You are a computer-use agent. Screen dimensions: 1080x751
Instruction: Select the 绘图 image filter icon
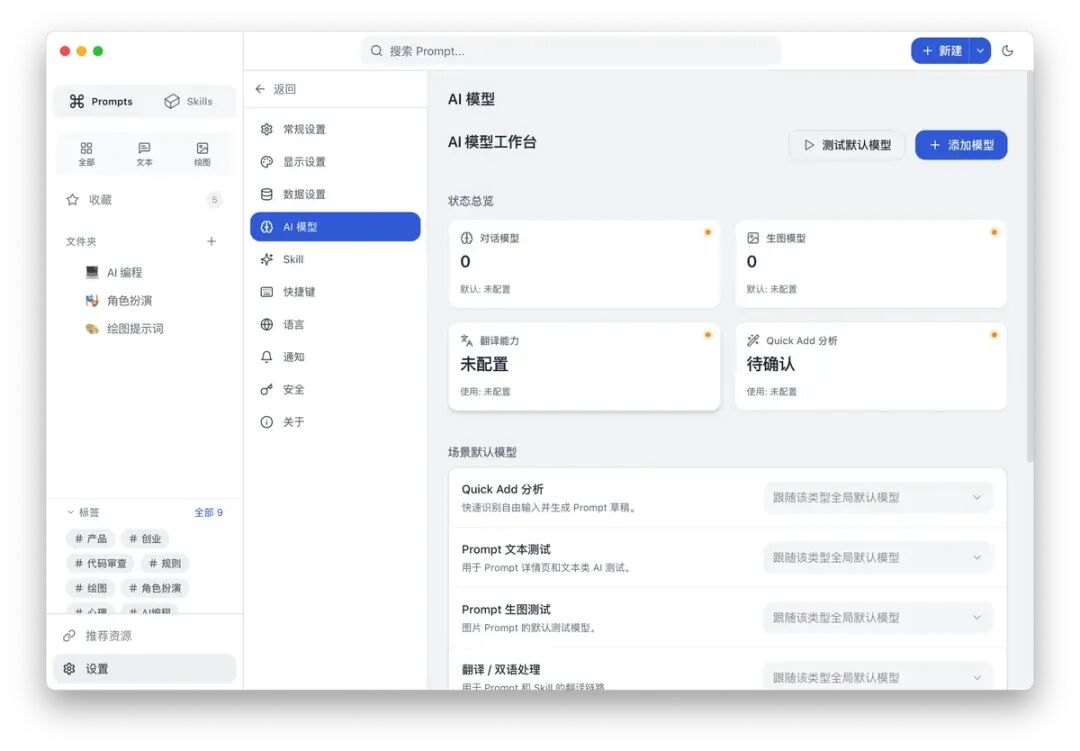coord(202,154)
